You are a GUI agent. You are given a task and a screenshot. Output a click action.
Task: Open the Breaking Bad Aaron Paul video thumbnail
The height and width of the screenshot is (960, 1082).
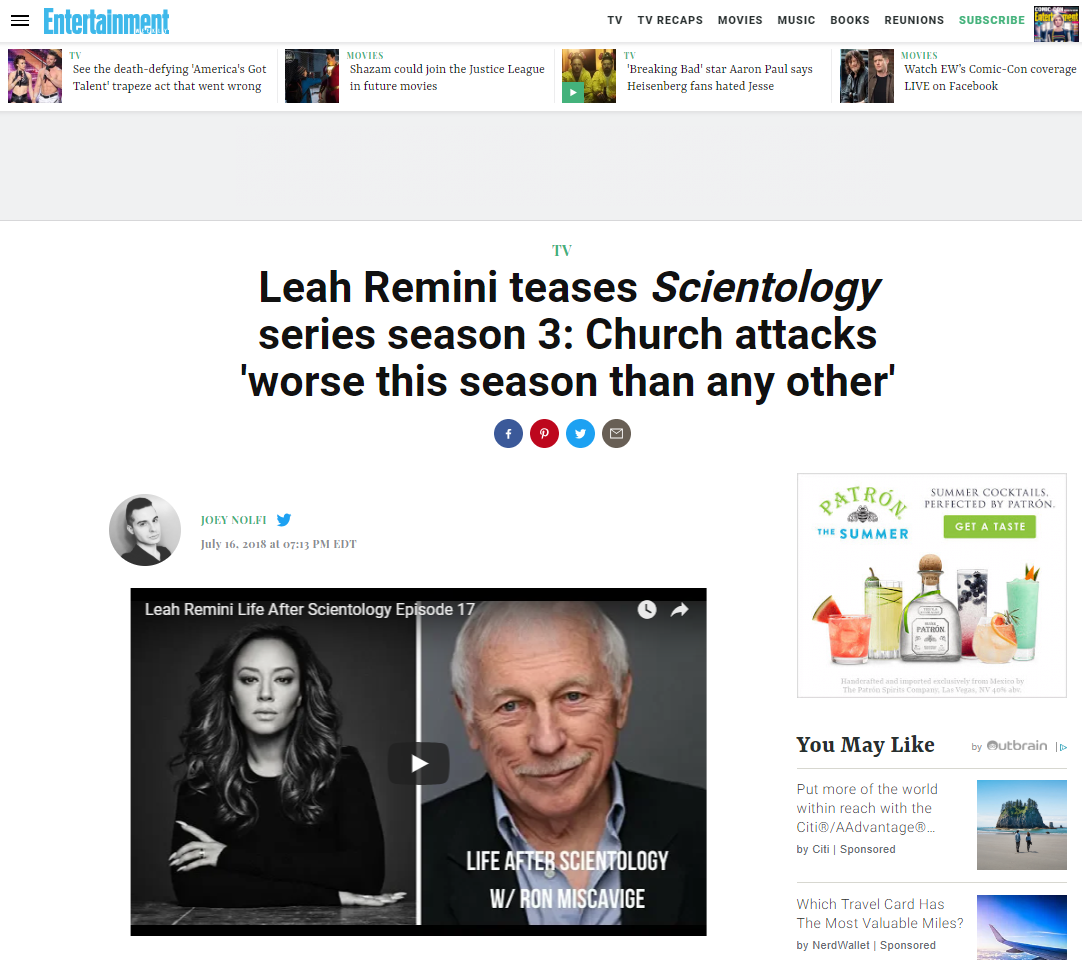click(x=589, y=76)
